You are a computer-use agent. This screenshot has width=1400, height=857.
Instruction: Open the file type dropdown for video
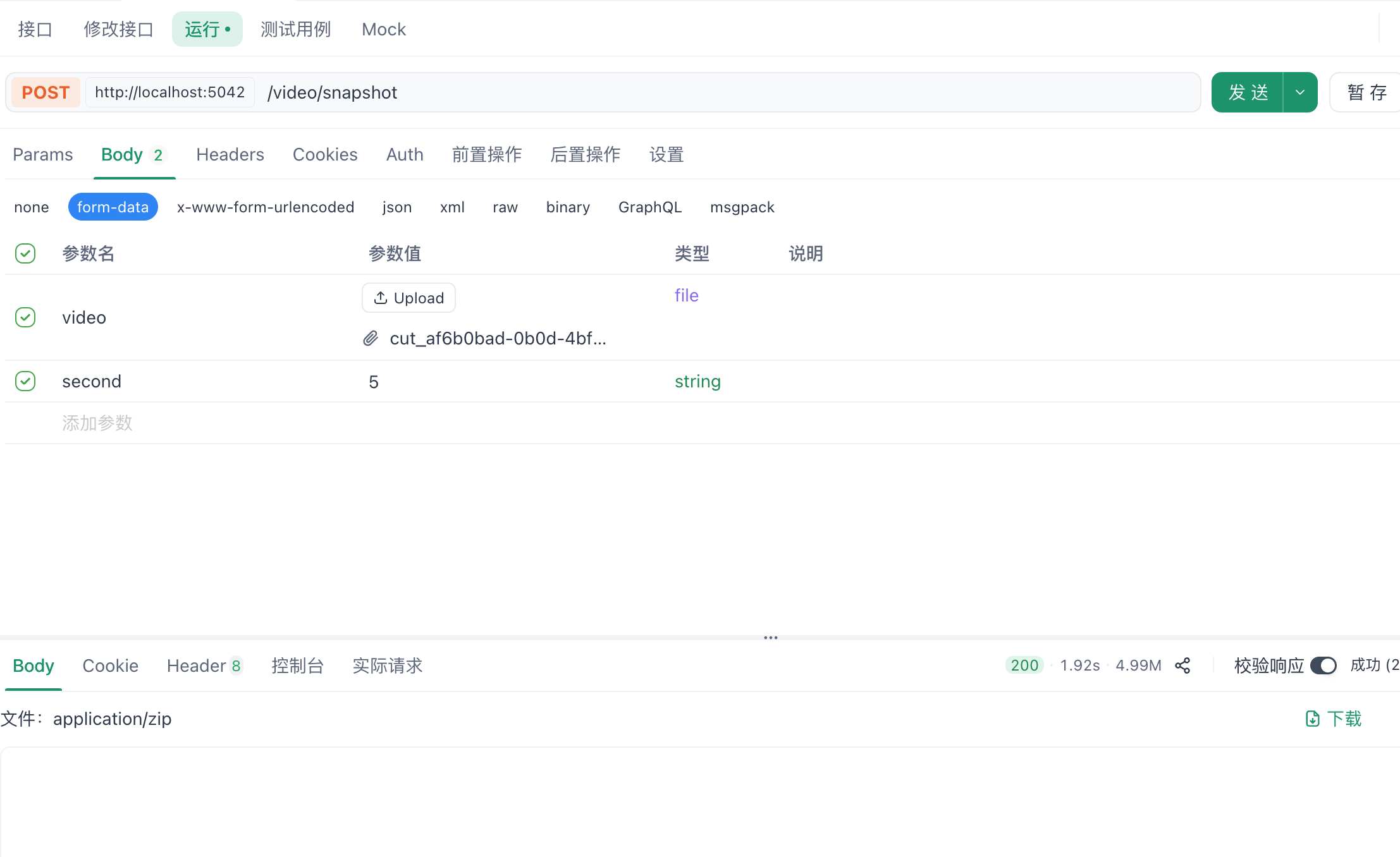tap(686, 295)
